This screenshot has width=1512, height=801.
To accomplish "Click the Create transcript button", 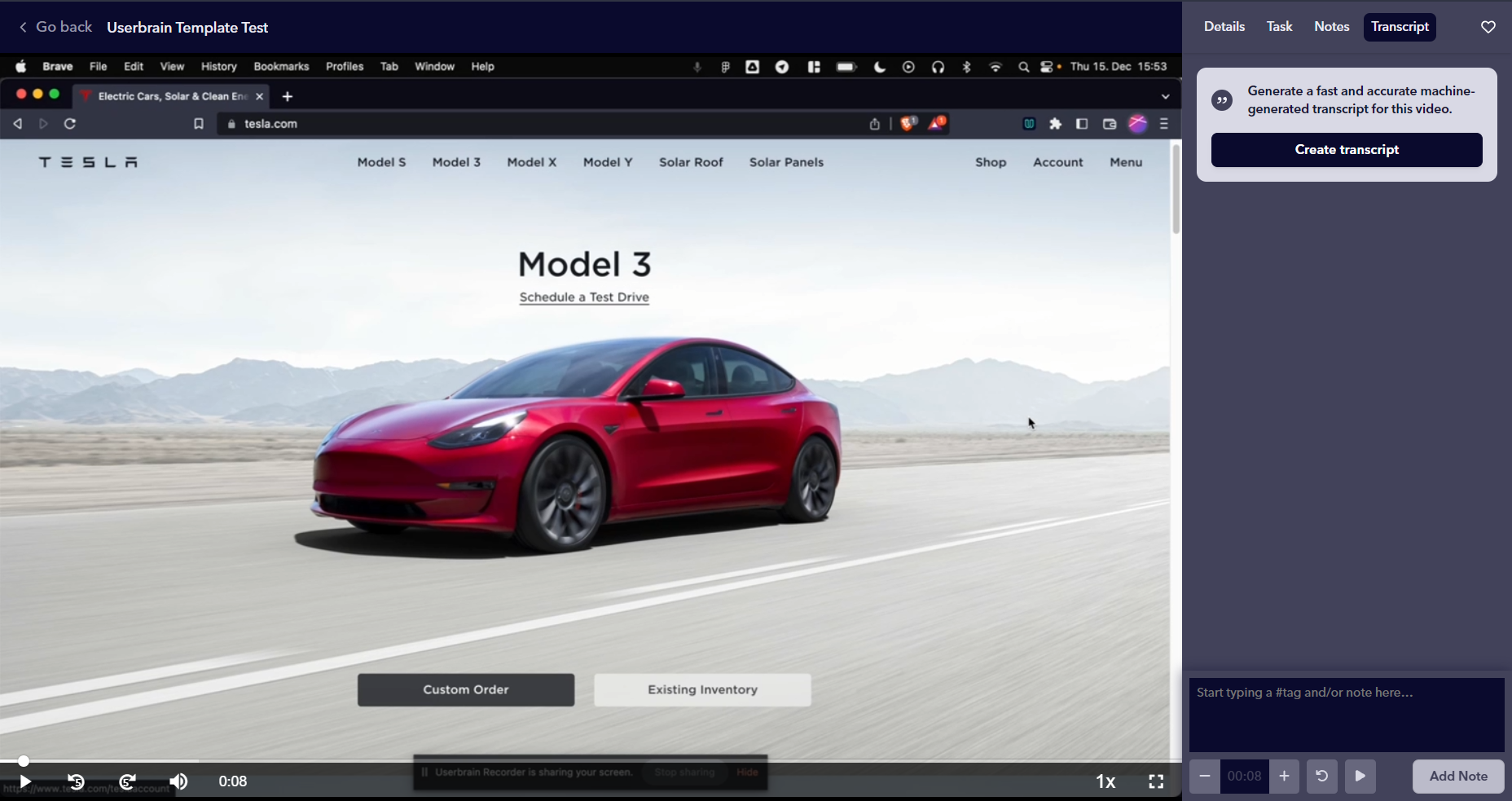I will tap(1347, 150).
